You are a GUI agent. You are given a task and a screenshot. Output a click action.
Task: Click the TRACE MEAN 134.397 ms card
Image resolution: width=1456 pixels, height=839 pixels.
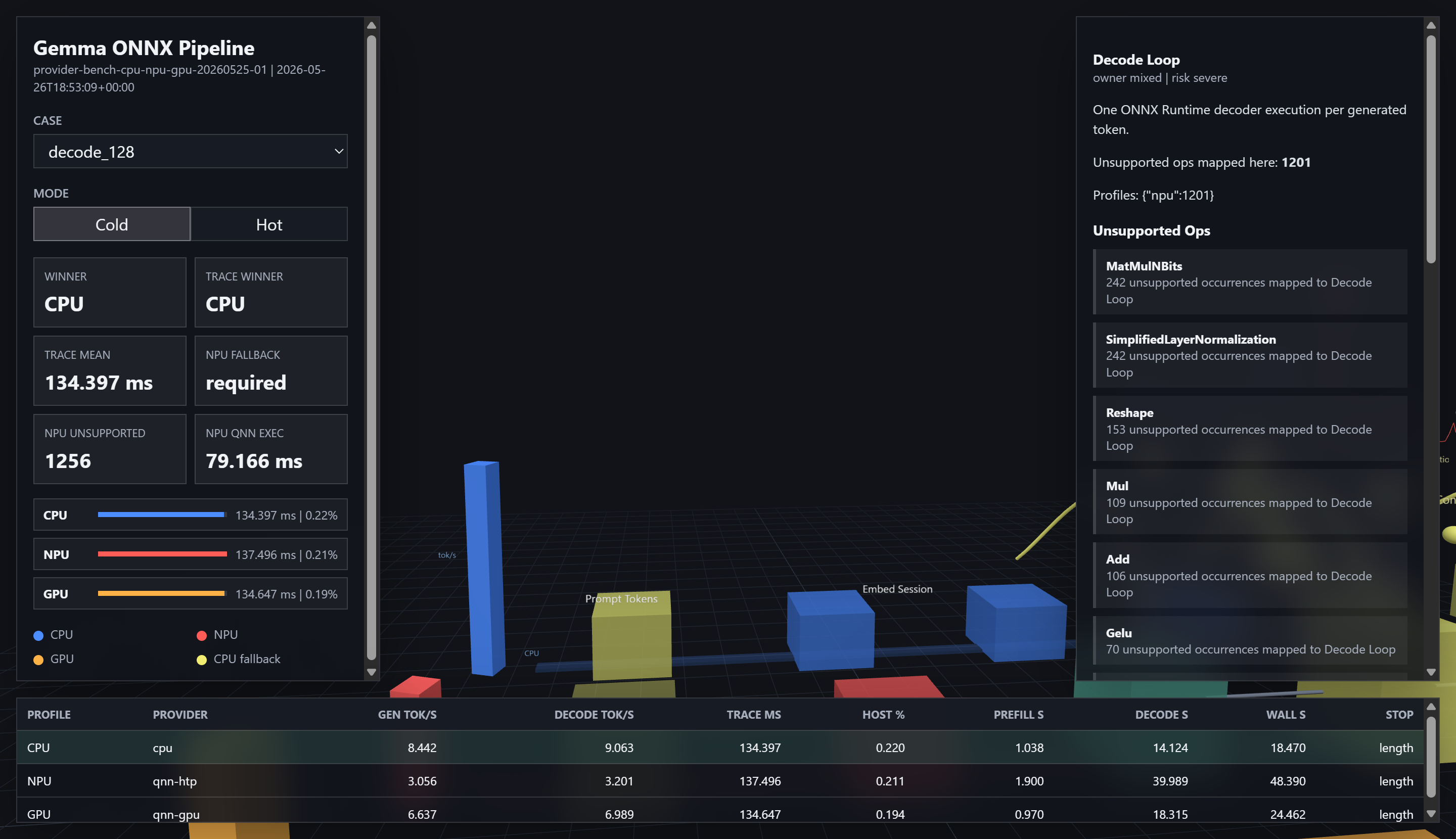pyautogui.click(x=110, y=370)
